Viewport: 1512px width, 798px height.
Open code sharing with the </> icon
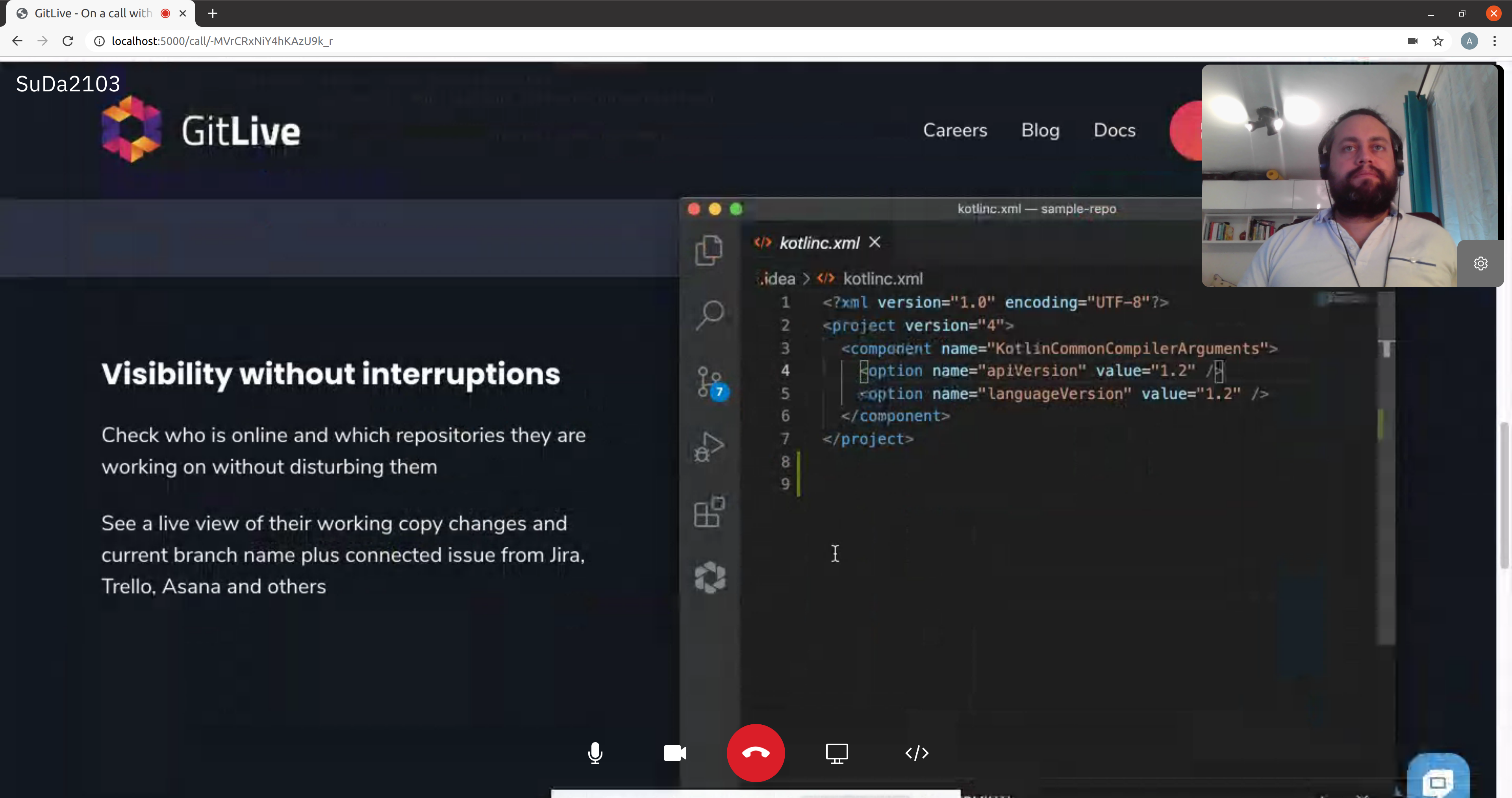tap(917, 753)
